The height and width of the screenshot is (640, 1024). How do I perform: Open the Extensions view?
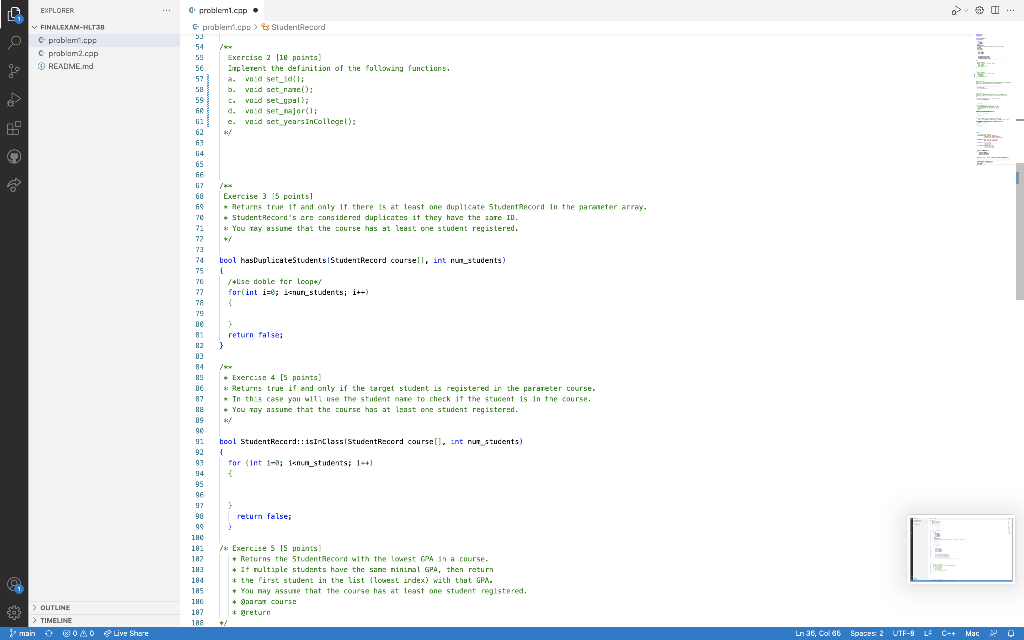coord(13,126)
